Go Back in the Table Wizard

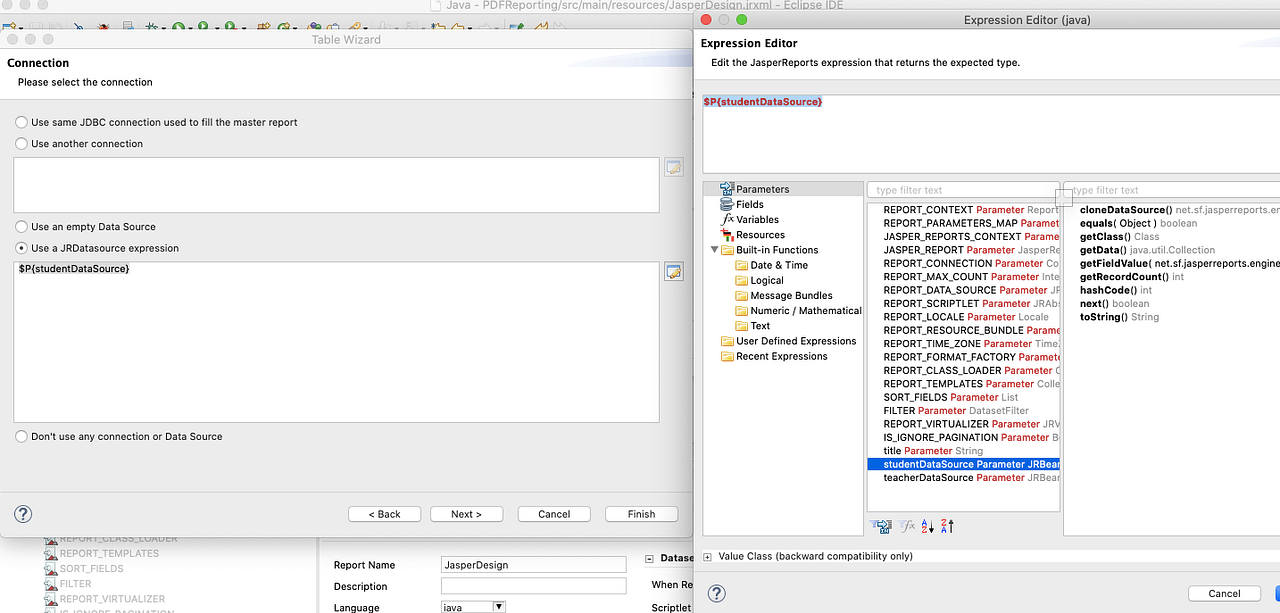coord(384,514)
